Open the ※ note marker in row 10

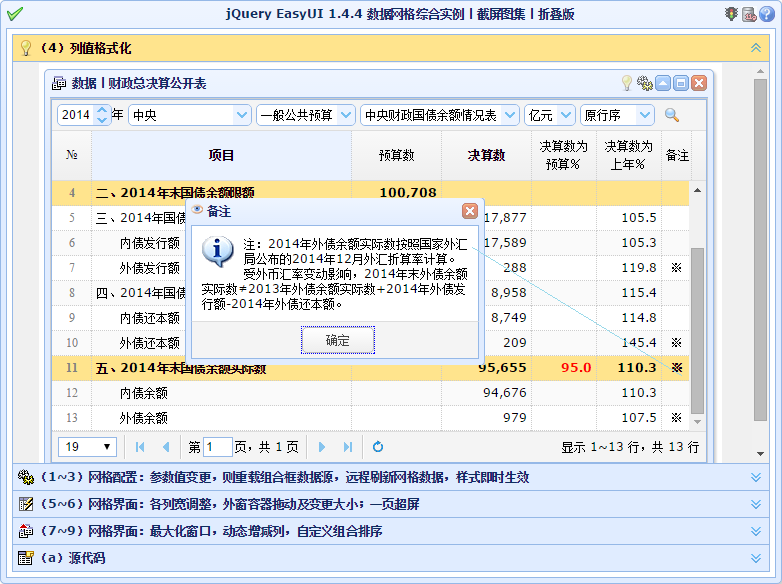(676, 343)
